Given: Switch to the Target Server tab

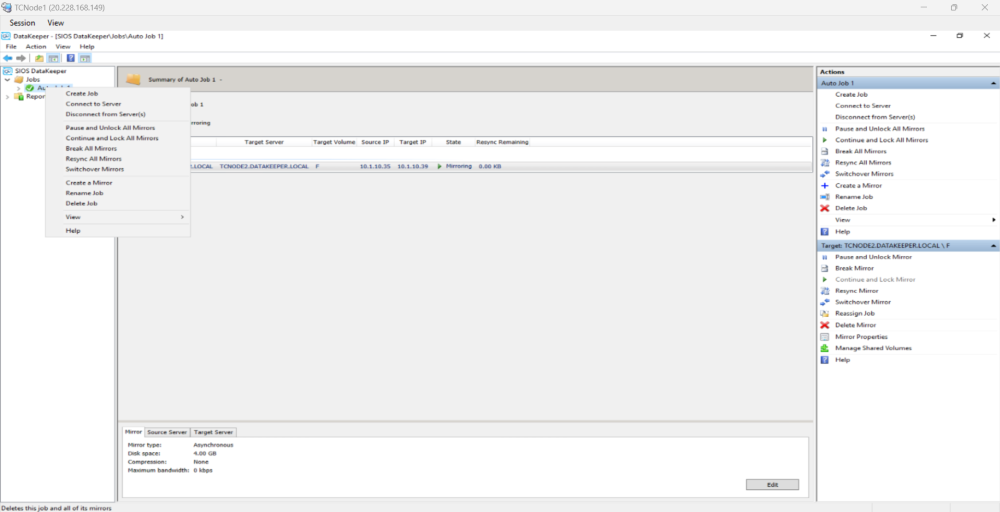Looking at the screenshot, I should (x=214, y=432).
